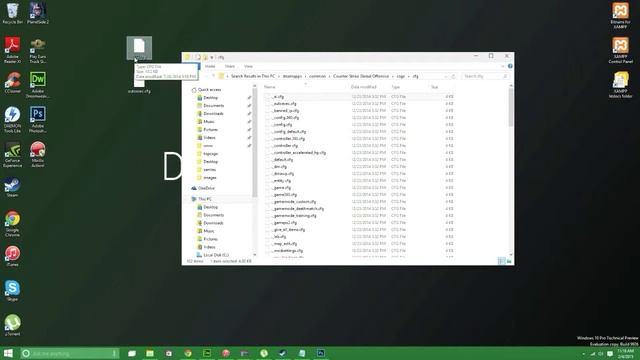640x360 pixels.
Task: Select Downloads under Quick access
Action: [x=213, y=114]
